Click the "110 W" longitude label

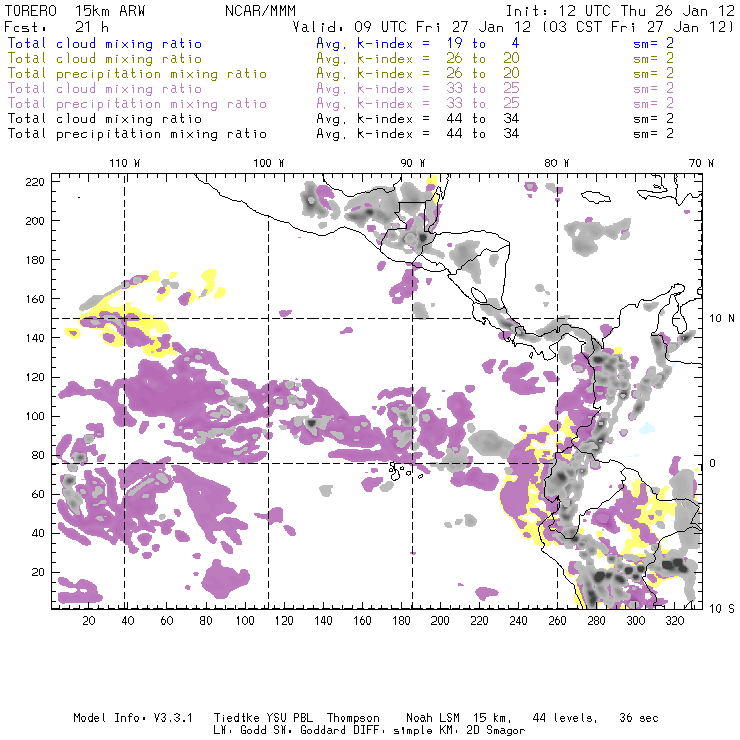click(125, 163)
